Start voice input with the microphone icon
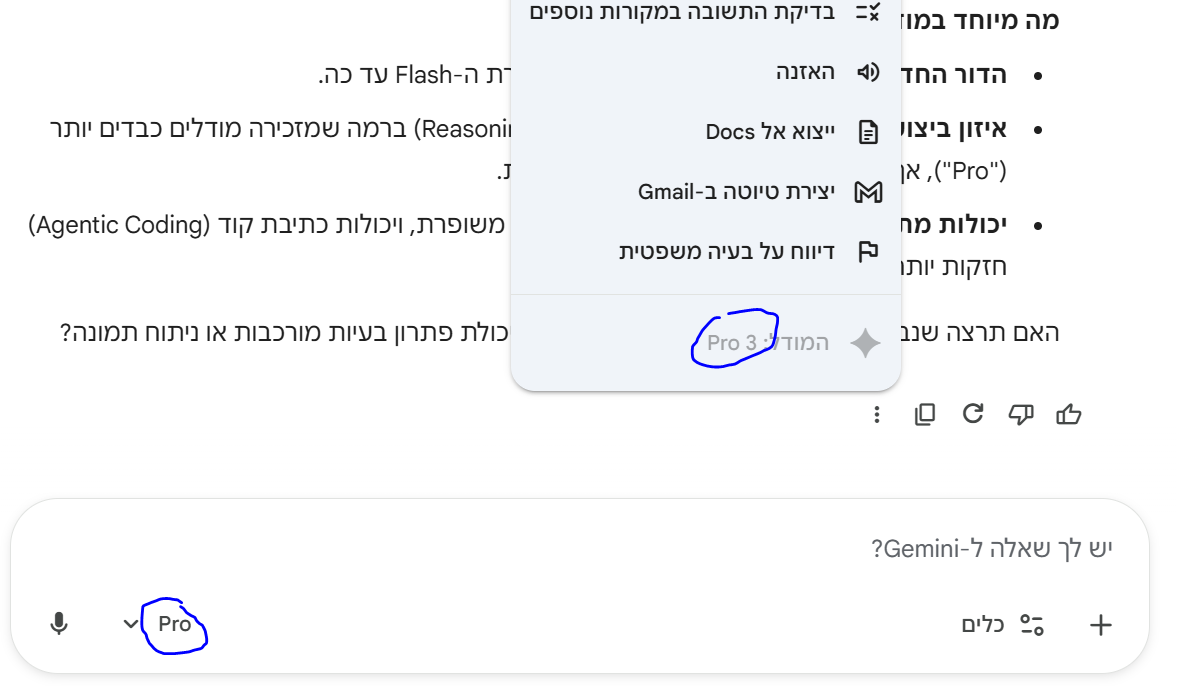 tap(59, 625)
